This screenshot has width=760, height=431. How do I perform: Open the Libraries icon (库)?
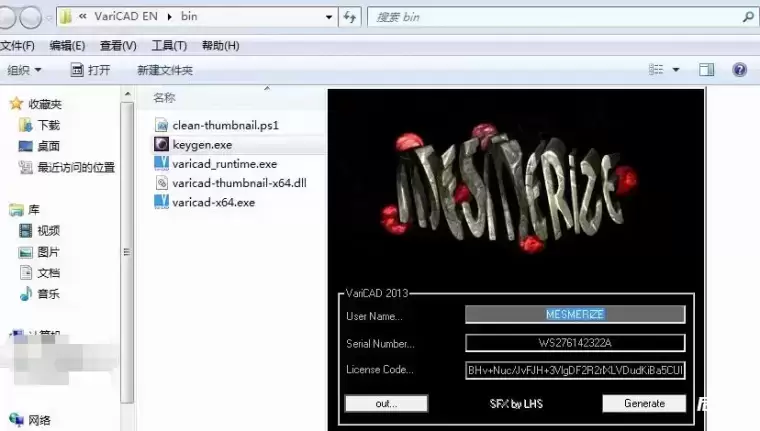click(x=16, y=209)
